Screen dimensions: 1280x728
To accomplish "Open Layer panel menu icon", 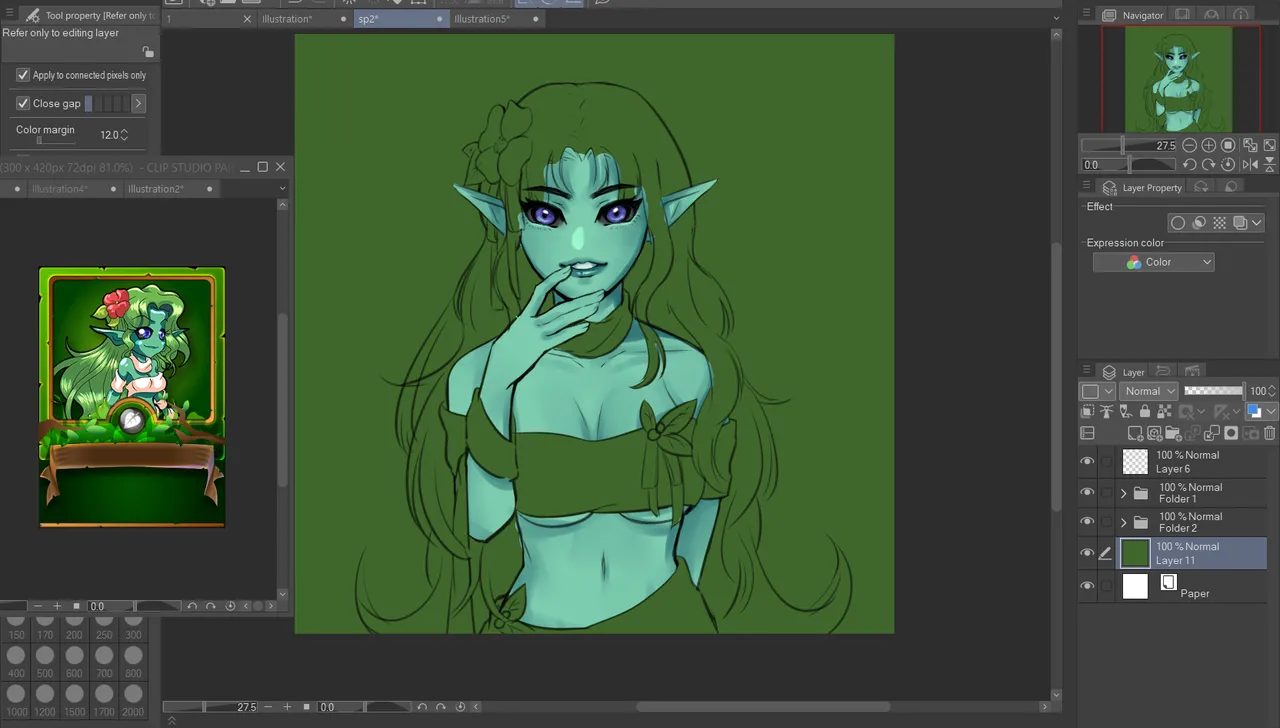I will click(1087, 371).
